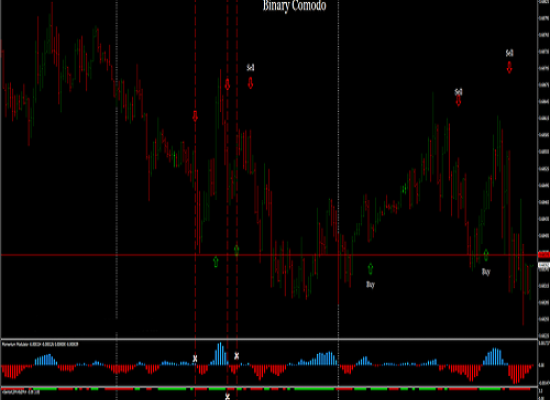Select the rightmost red Sell arrow near chart top

click(509, 67)
